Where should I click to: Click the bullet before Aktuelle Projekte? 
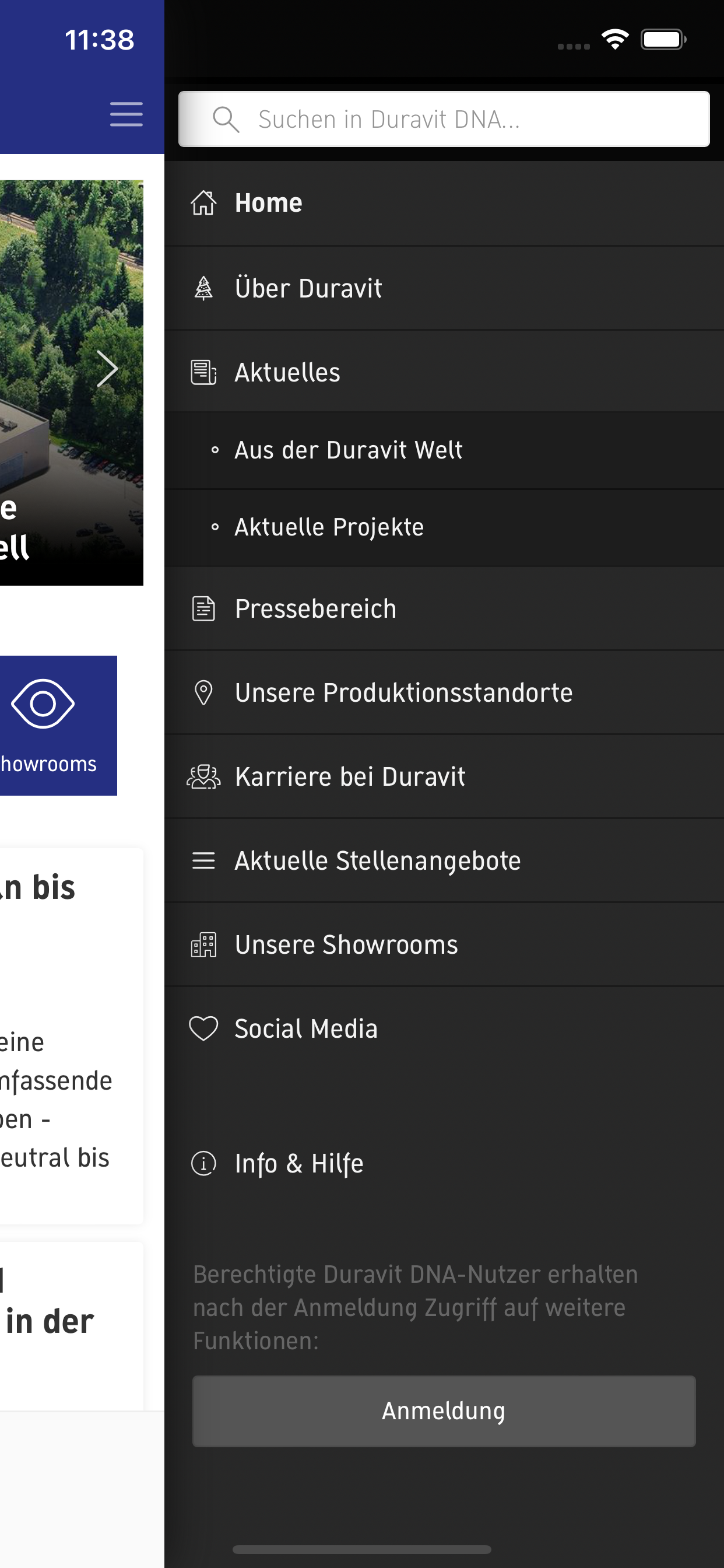[x=214, y=527]
